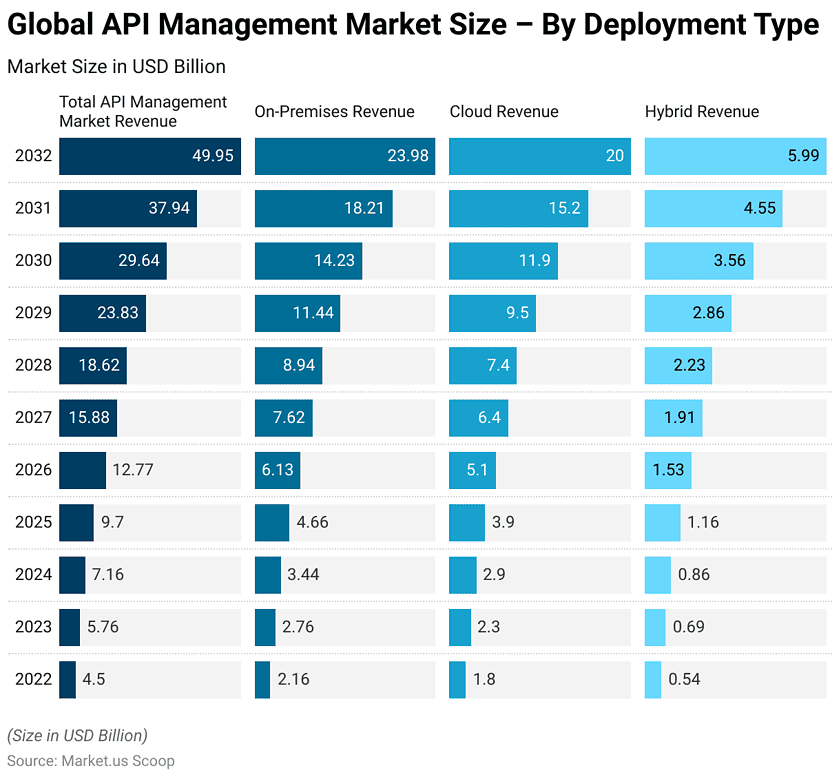Click the 8.94 on-premises bar
The image size is (839, 777).
[289, 365]
